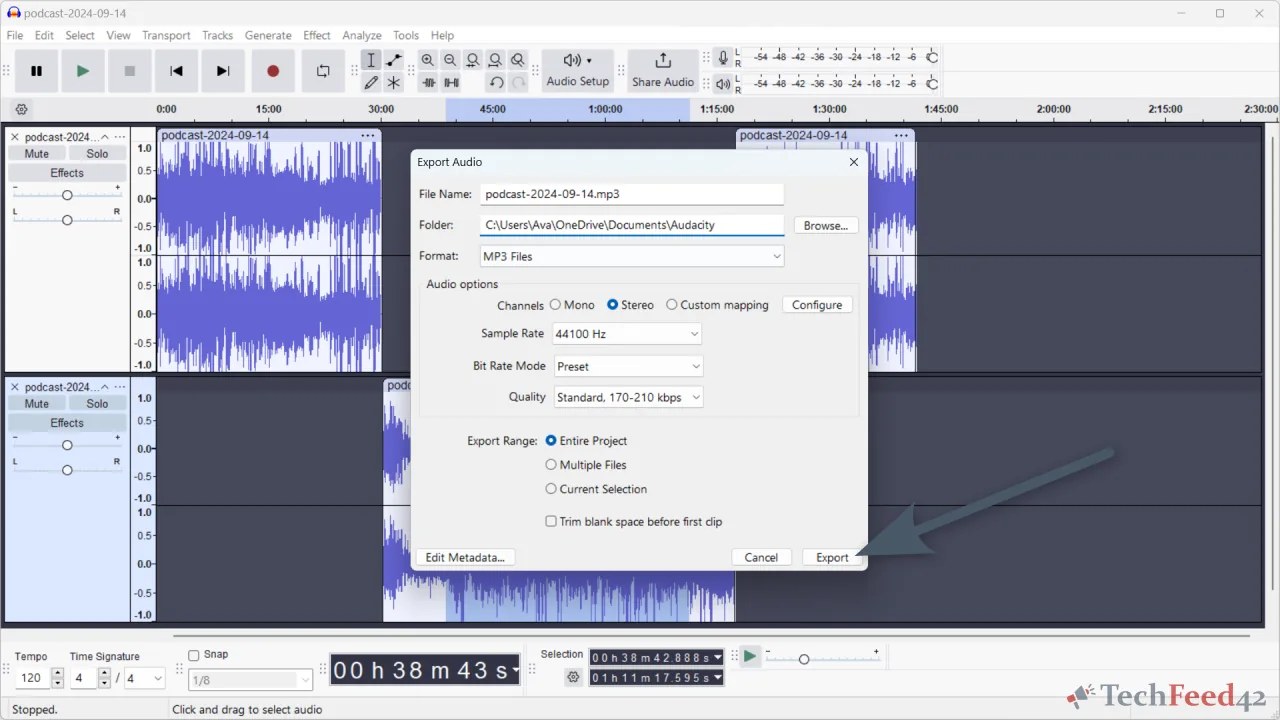Click the Zoom Toggle icon
The image size is (1280, 720).
coord(517,60)
